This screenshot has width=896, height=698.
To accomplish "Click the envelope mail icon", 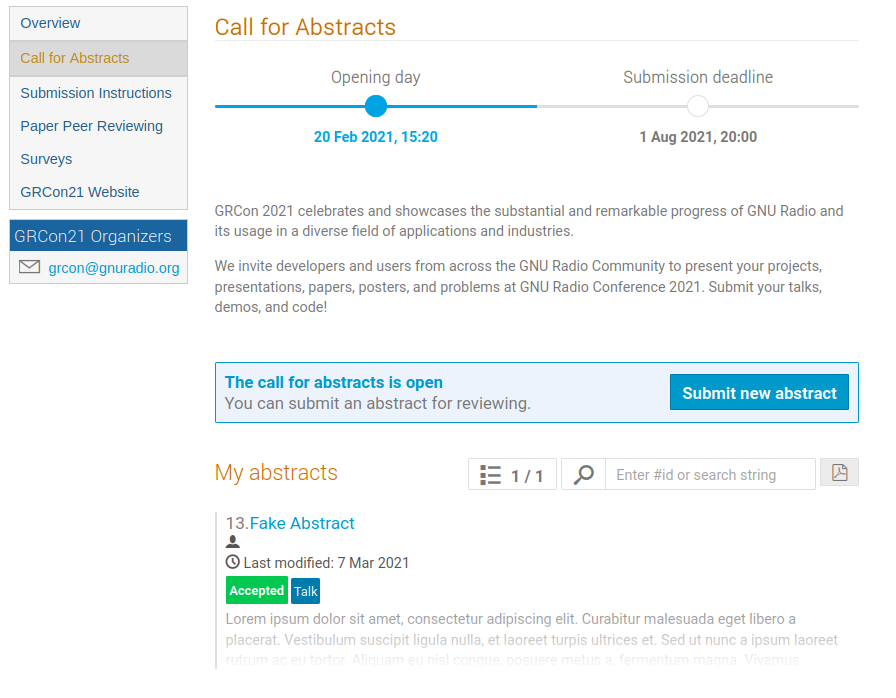I will (x=29, y=267).
